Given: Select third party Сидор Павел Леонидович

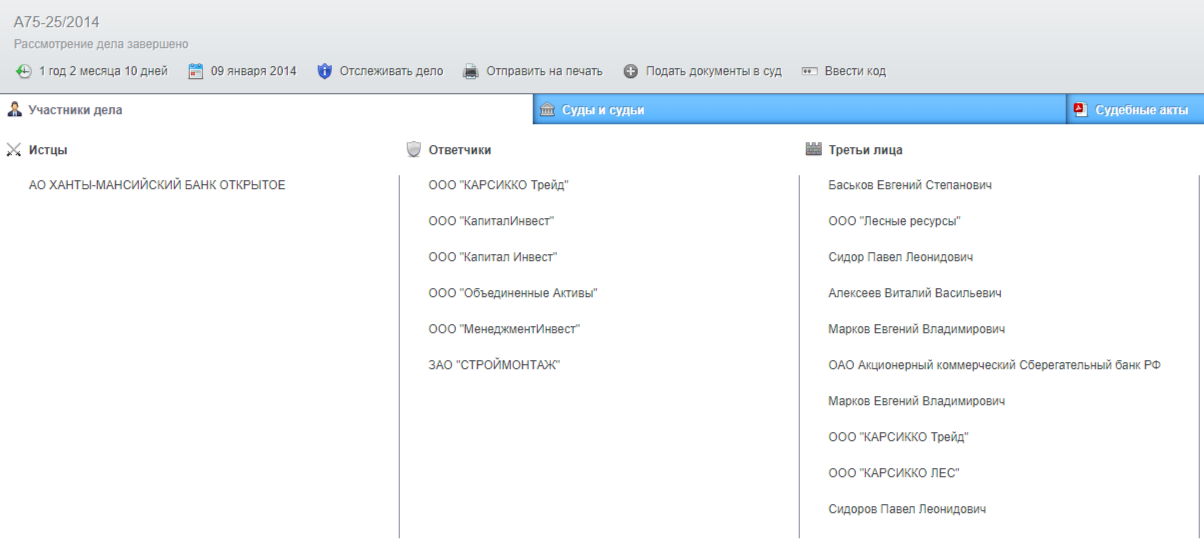Looking at the screenshot, I should [x=901, y=257].
